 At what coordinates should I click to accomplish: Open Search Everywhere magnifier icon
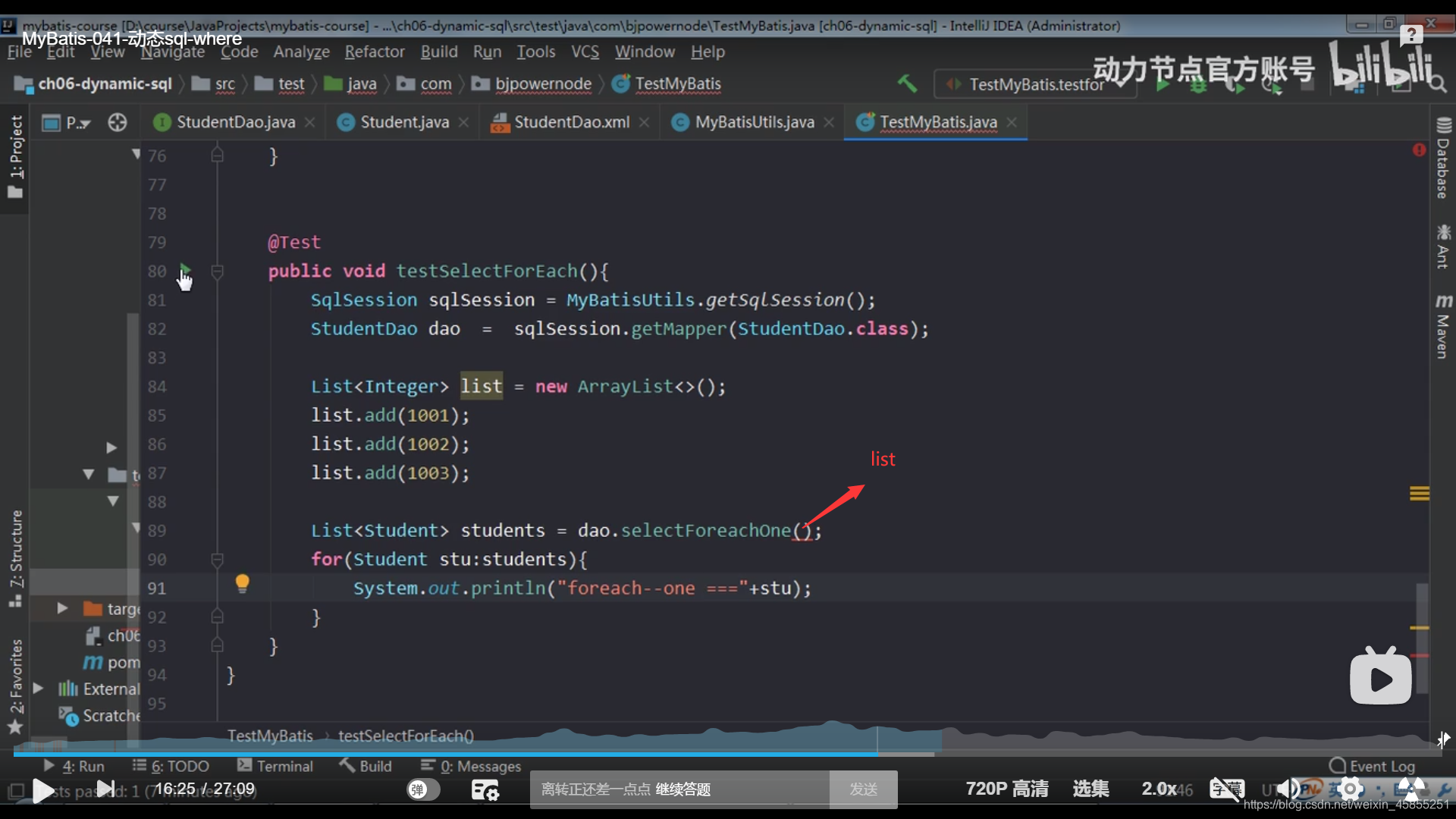coord(1438,84)
